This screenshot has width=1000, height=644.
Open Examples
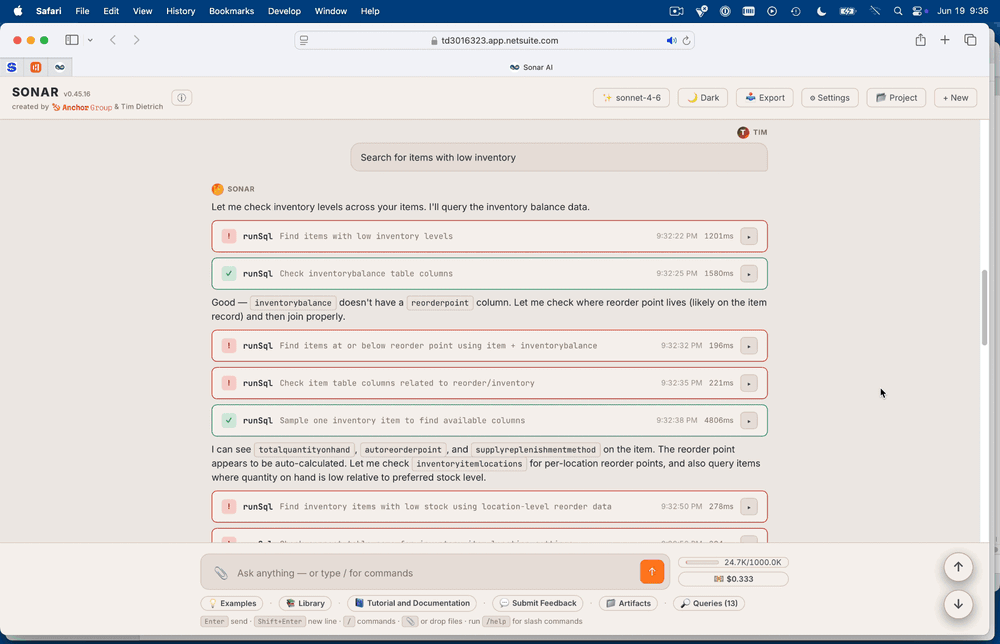point(232,603)
